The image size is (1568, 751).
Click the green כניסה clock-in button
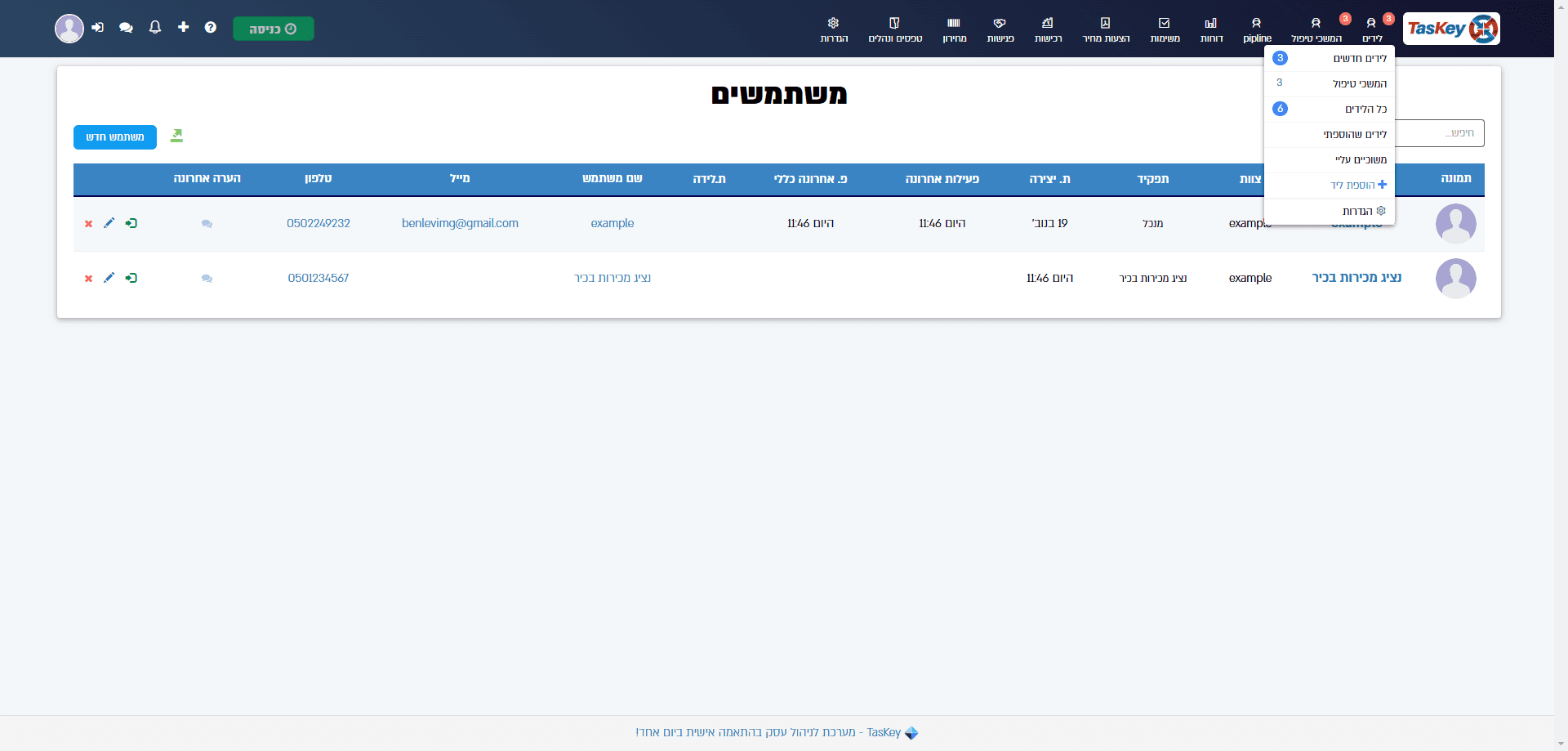(274, 29)
